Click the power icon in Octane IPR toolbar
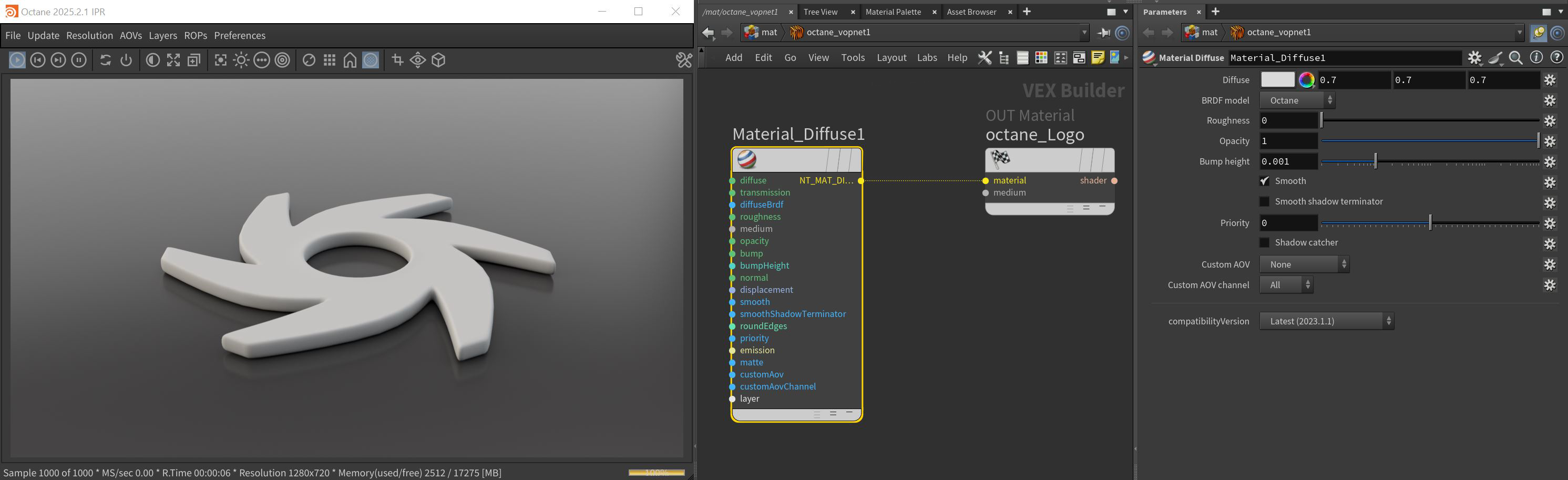Screen dimensions: 1568x480 (x=126, y=60)
